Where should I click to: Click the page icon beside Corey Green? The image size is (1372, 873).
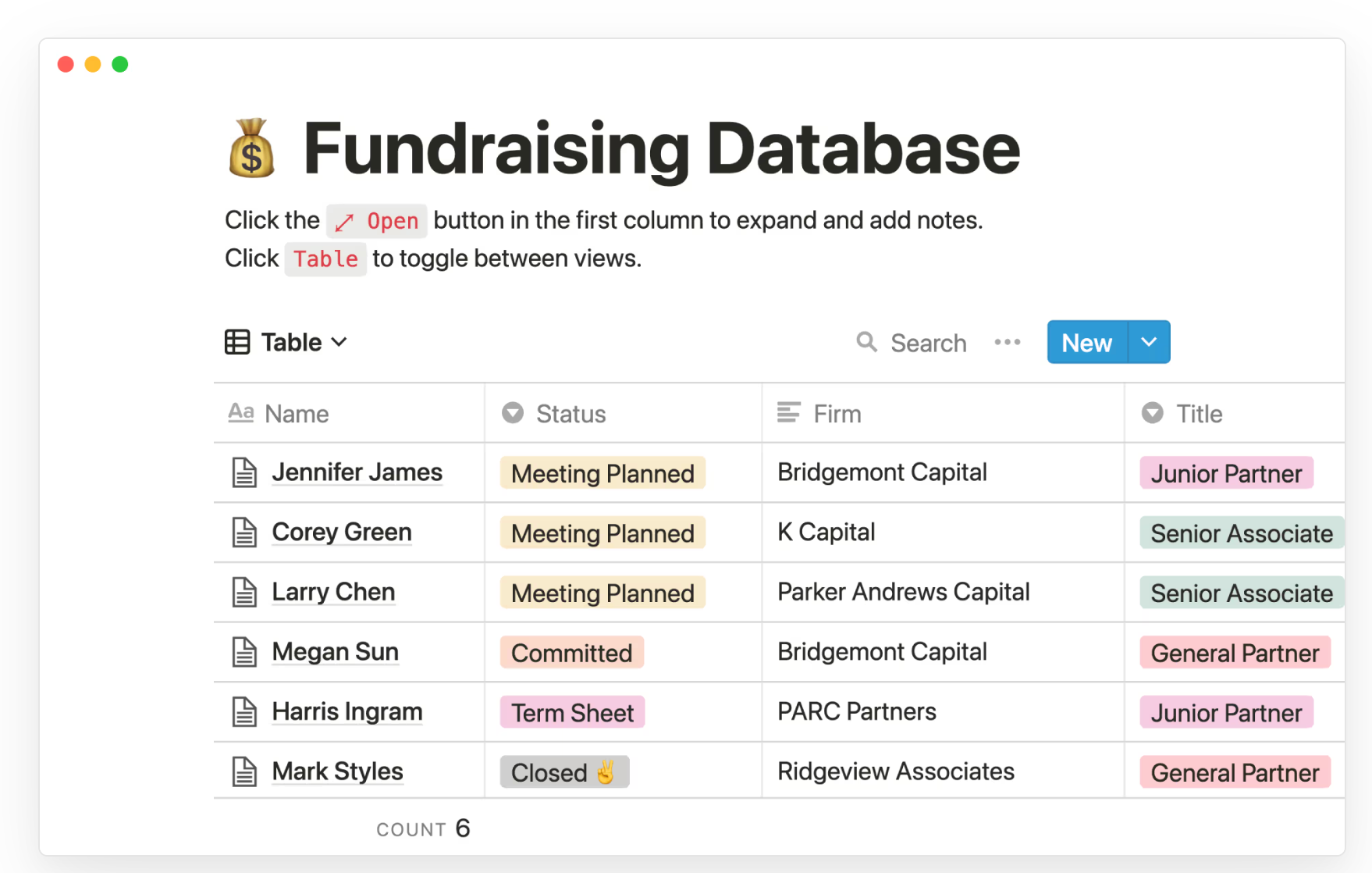pos(244,533)
